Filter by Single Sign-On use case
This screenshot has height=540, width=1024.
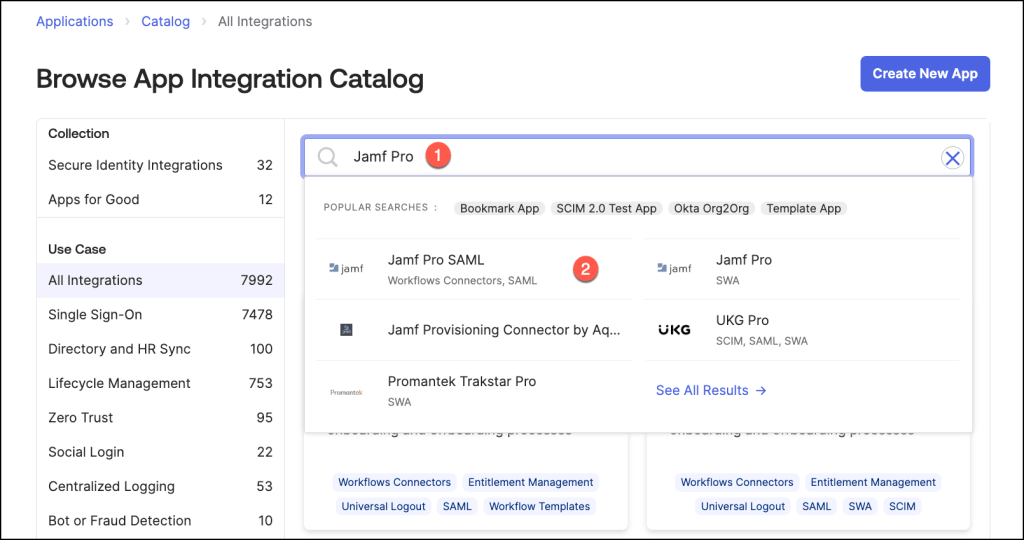coord(95,315)
